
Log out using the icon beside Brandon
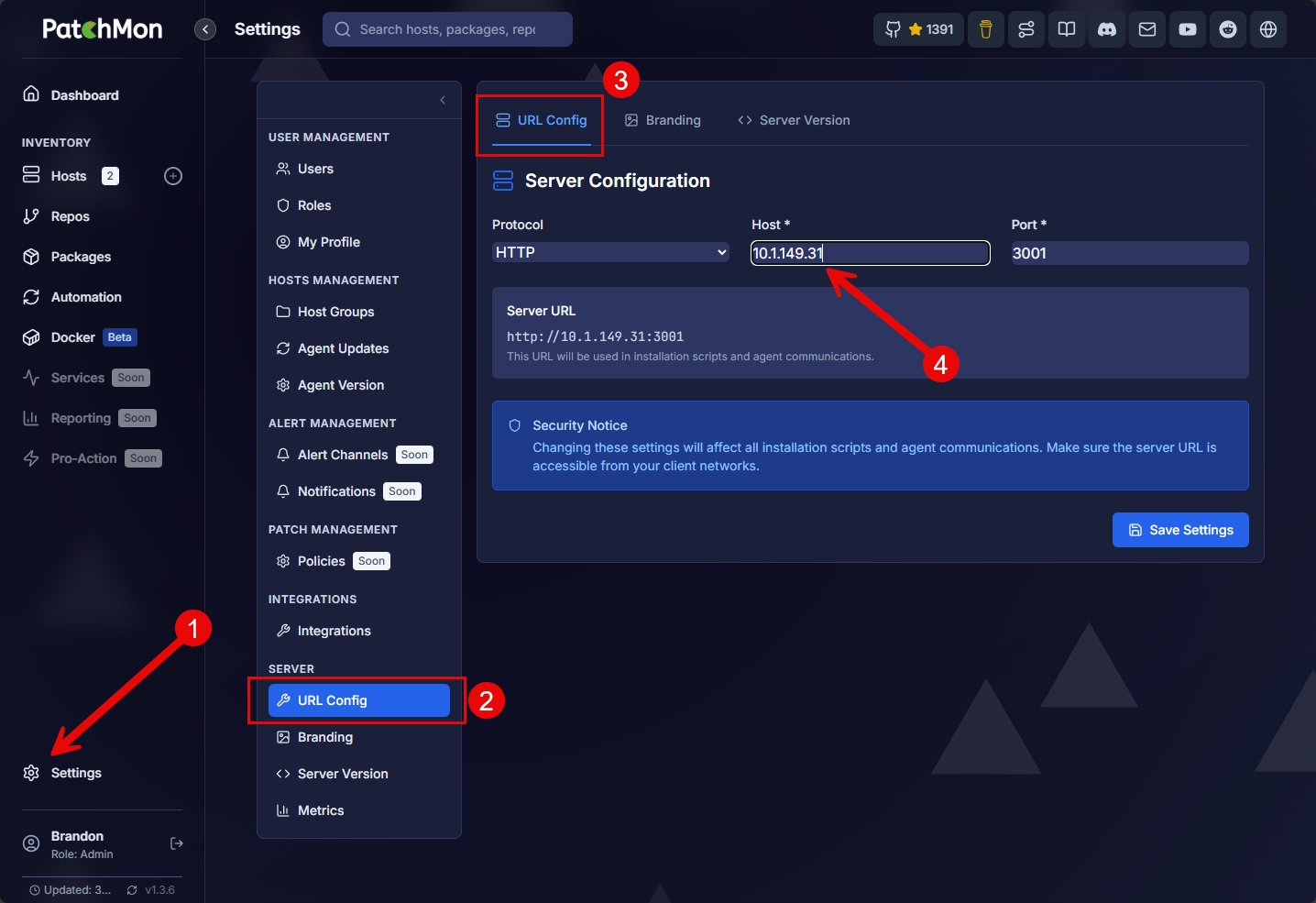[177, 843]
